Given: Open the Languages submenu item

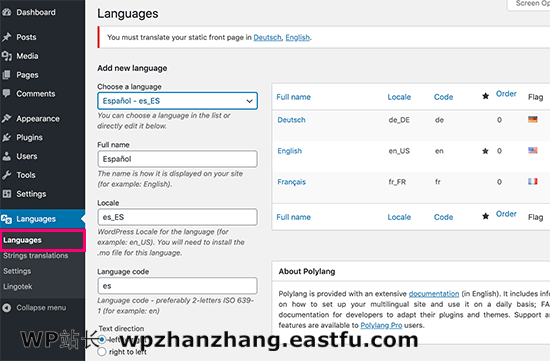Looking at the screenshot, I should (22, 240).
